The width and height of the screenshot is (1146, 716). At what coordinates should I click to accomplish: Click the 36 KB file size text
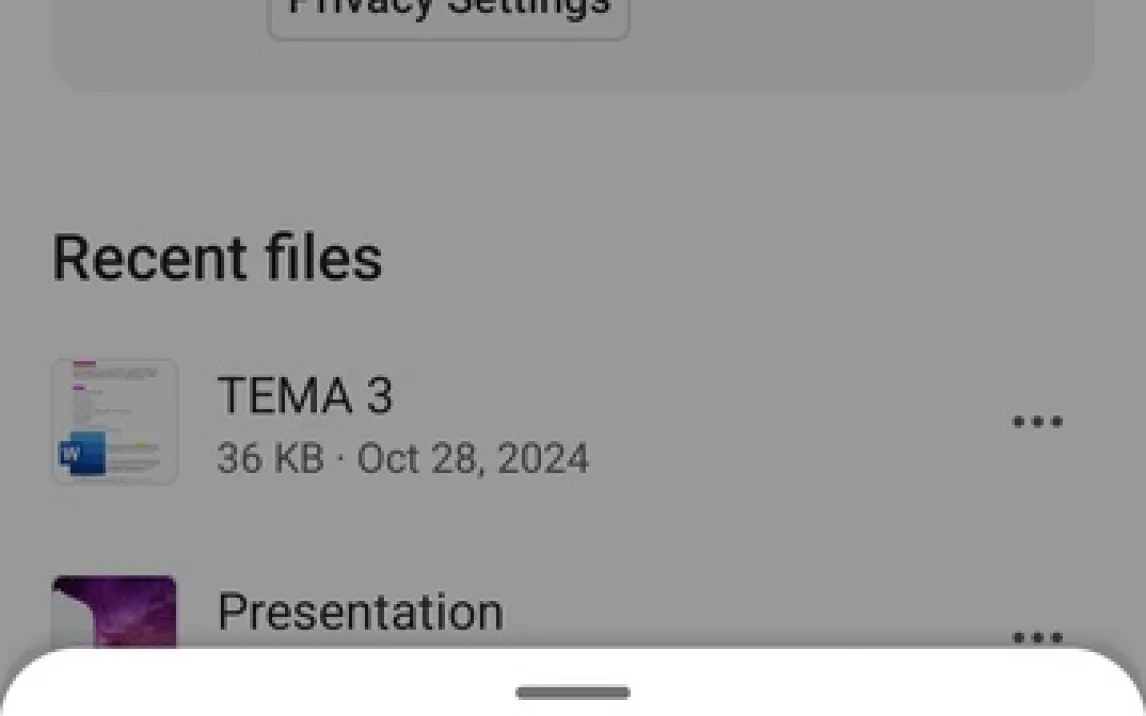270,459
